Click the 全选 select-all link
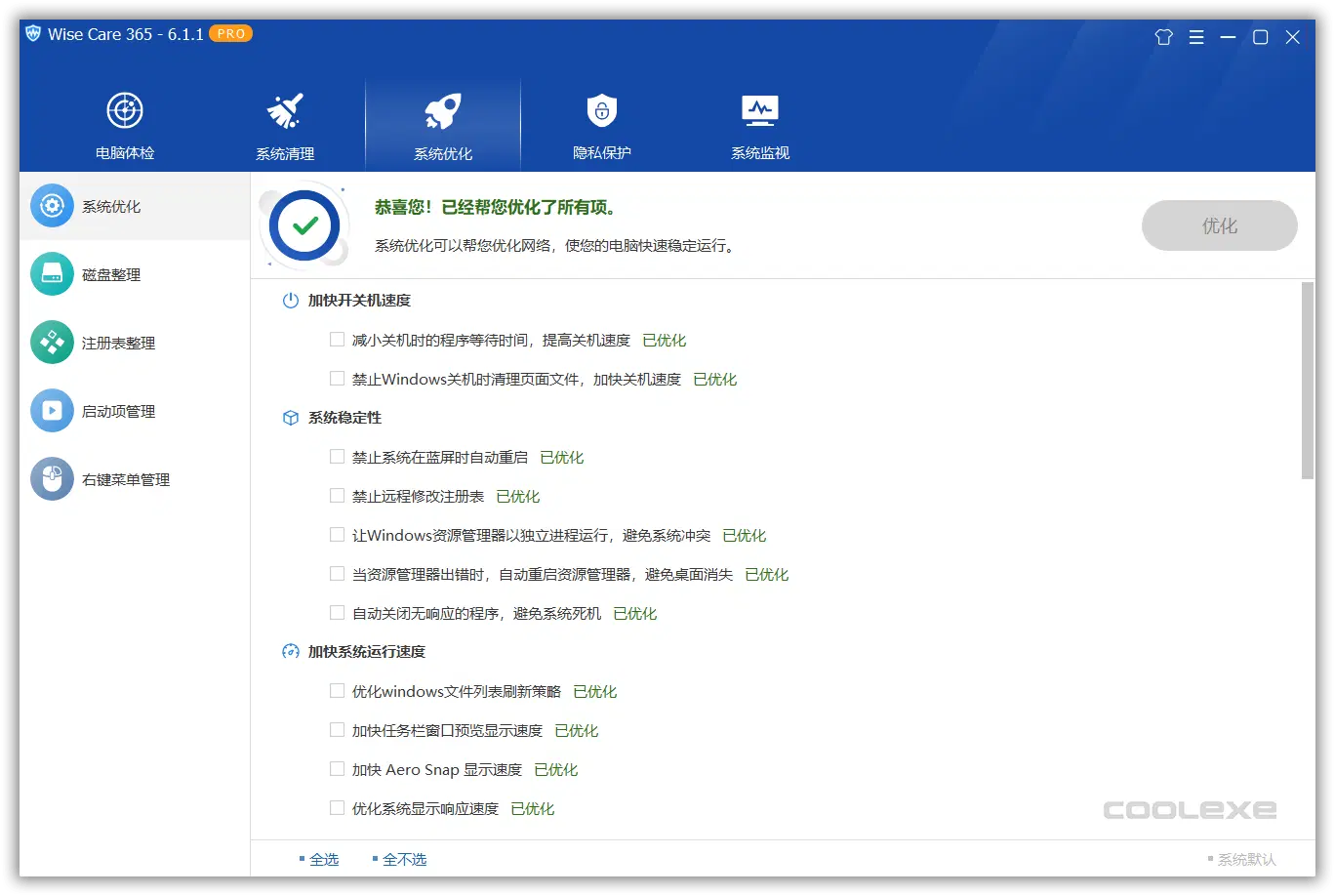This screenshot has height=896, width=1335. pyautogui.click(x=324, y=860)
